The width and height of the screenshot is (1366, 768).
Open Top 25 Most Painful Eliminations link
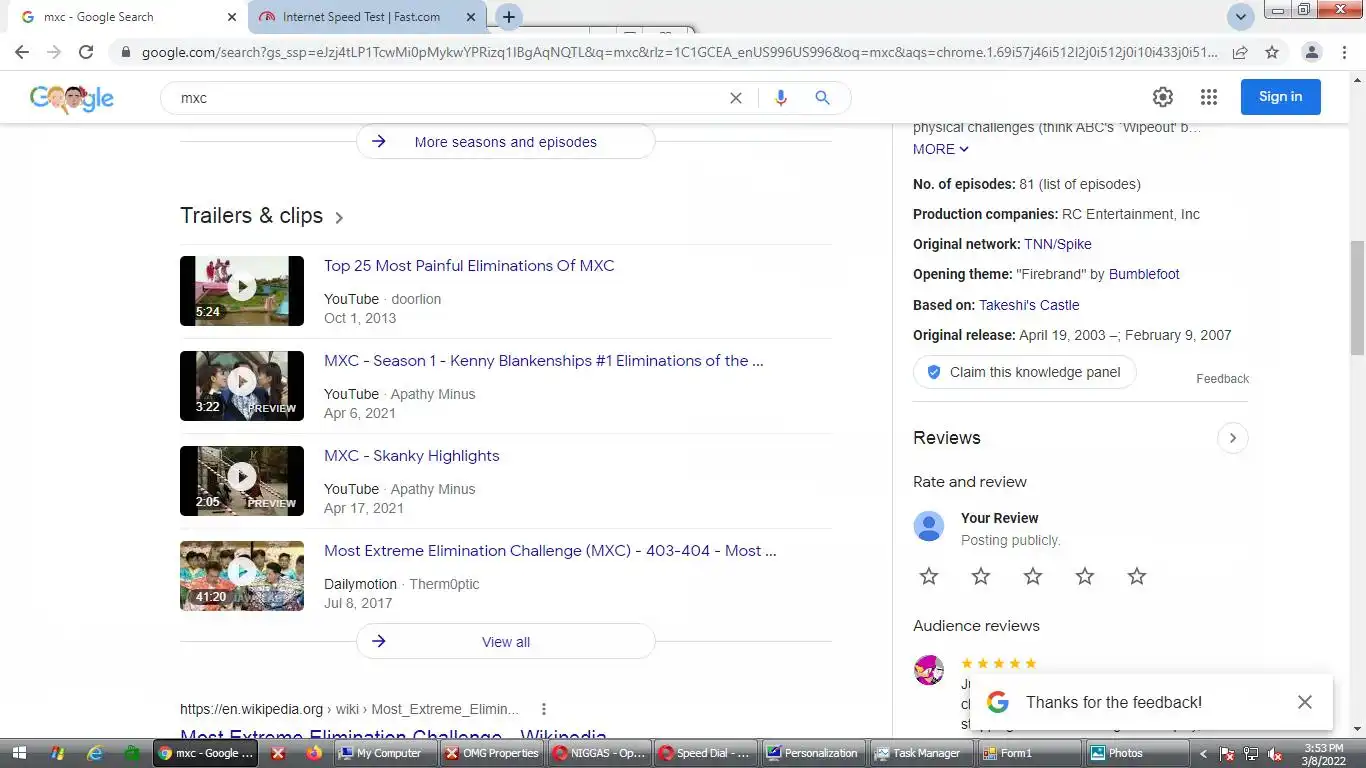(x=469, y=266)
